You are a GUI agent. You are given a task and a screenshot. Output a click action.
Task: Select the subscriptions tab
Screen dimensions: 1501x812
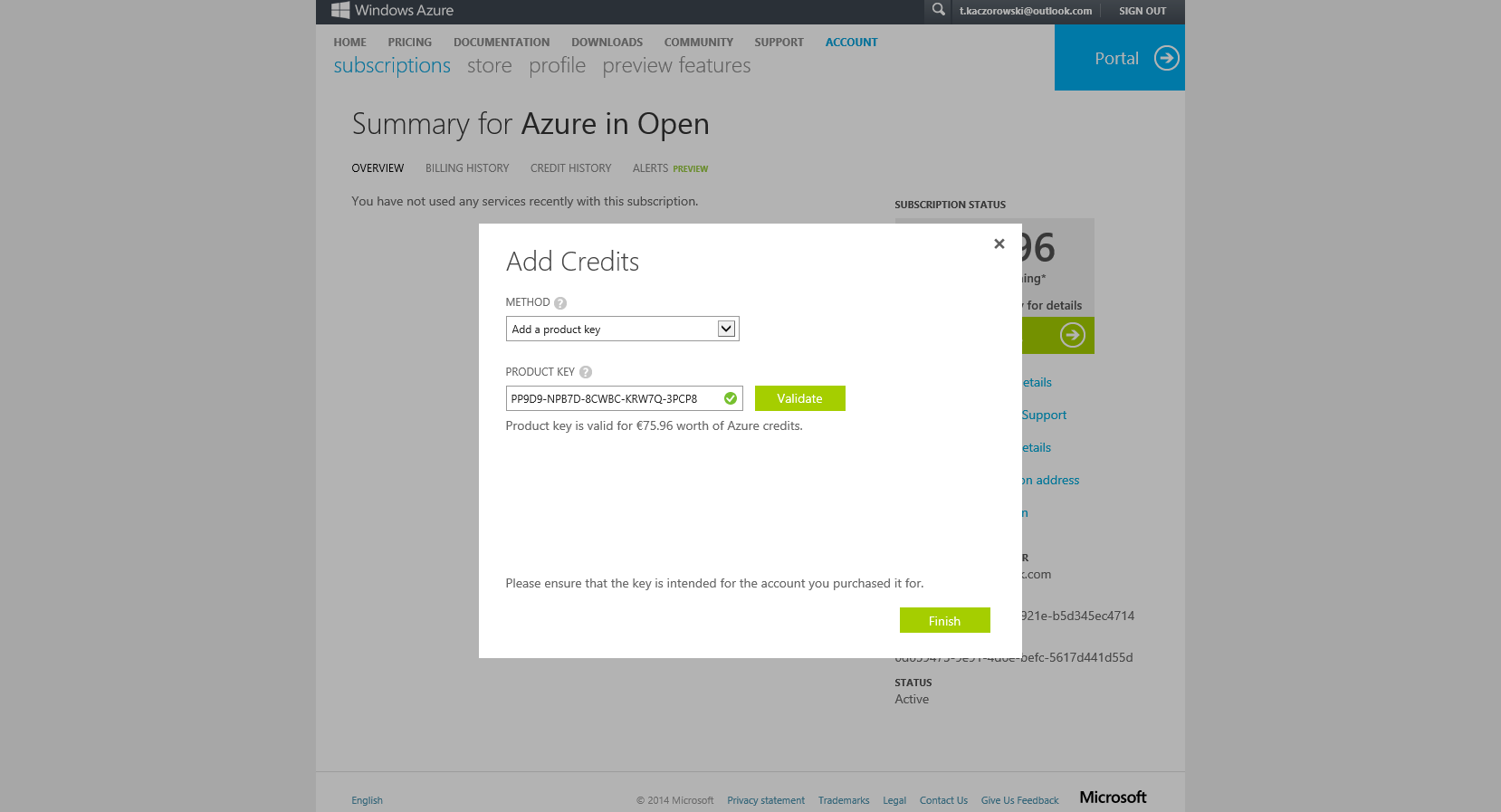392,66
